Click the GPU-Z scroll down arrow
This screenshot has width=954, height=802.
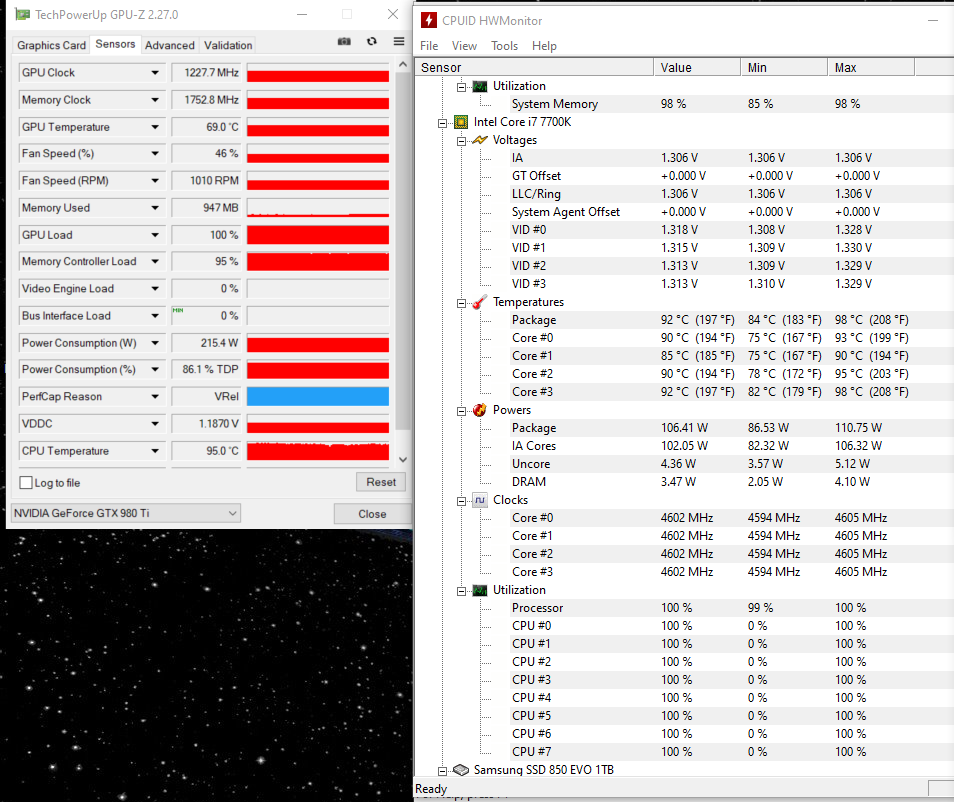(403, 459)
